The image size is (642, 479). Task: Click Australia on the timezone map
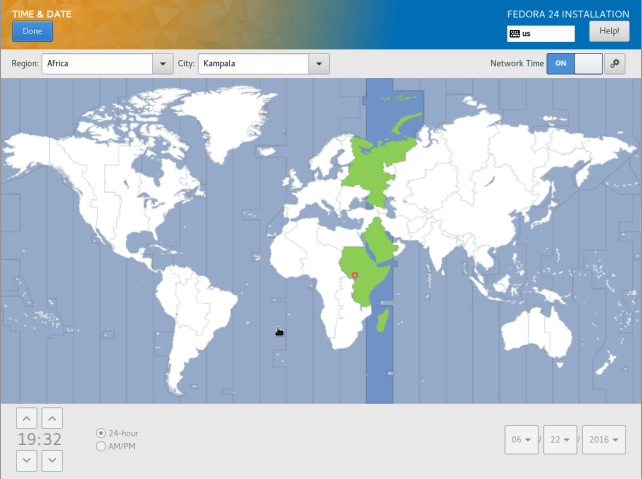tap(536, 332)
